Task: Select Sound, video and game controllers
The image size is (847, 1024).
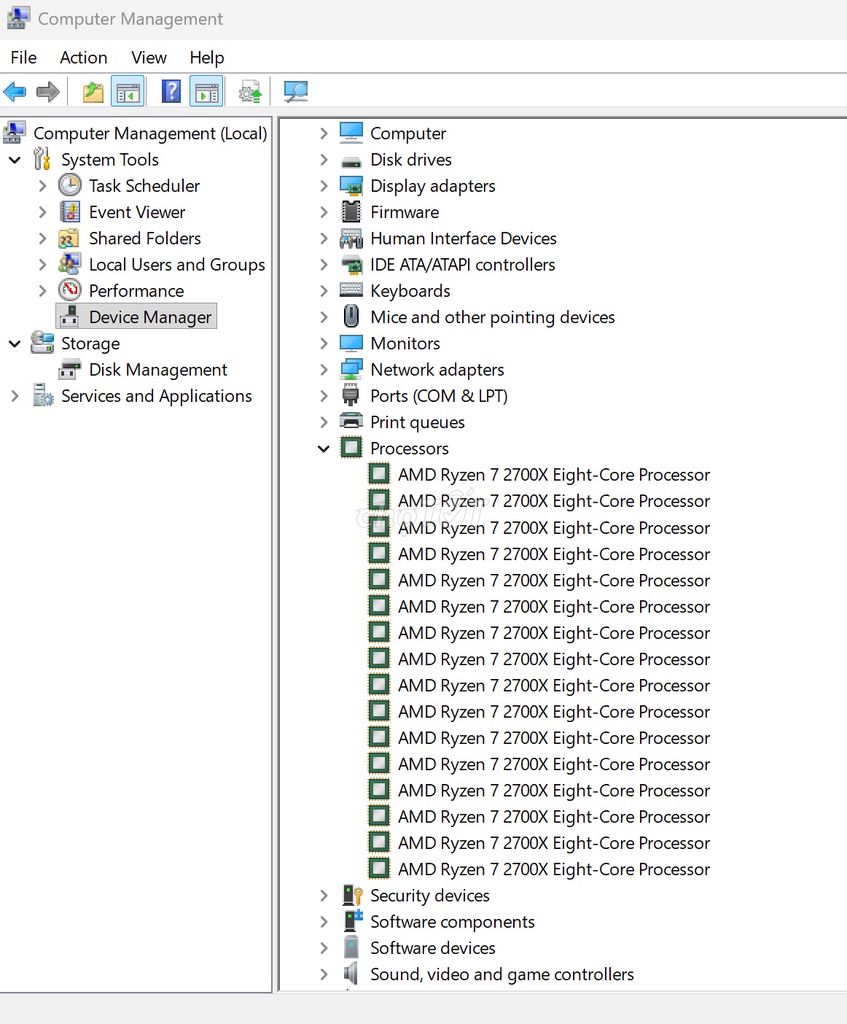Action: (502, 974)
